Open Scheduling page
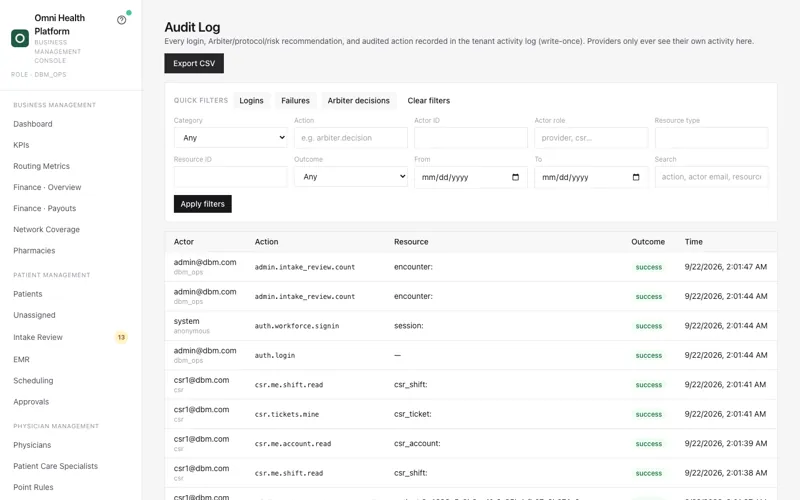The height and width of the screenshot is (500, 800). tap(33, 381)
